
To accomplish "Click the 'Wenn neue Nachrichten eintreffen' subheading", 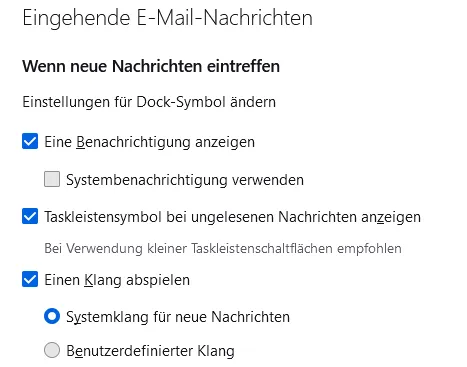I will click(x=151, y=66).
